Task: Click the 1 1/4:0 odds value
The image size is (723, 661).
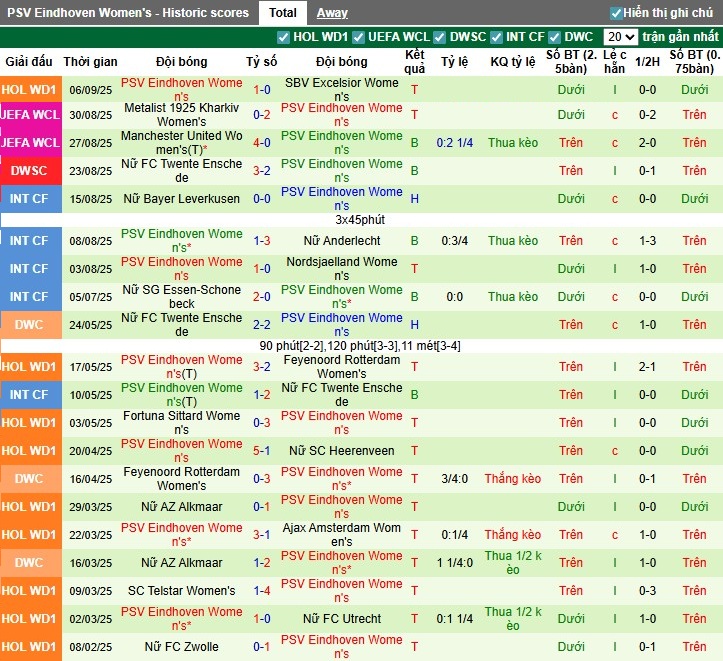Action: [x=455, y=563]
